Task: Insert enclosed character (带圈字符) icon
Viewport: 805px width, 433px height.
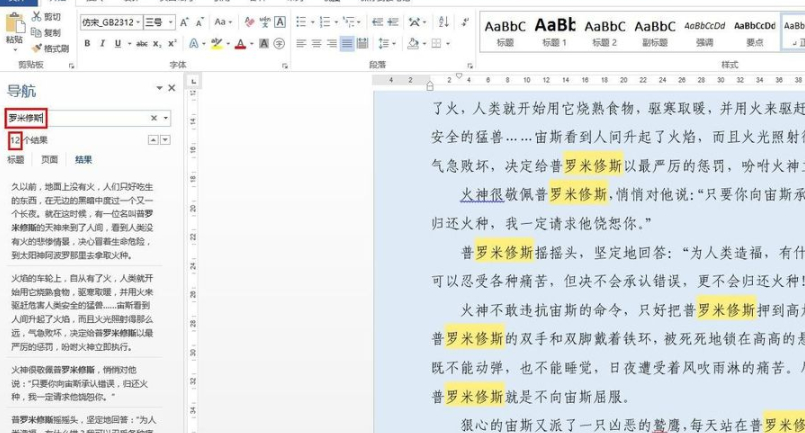Action: coord(279,44)
